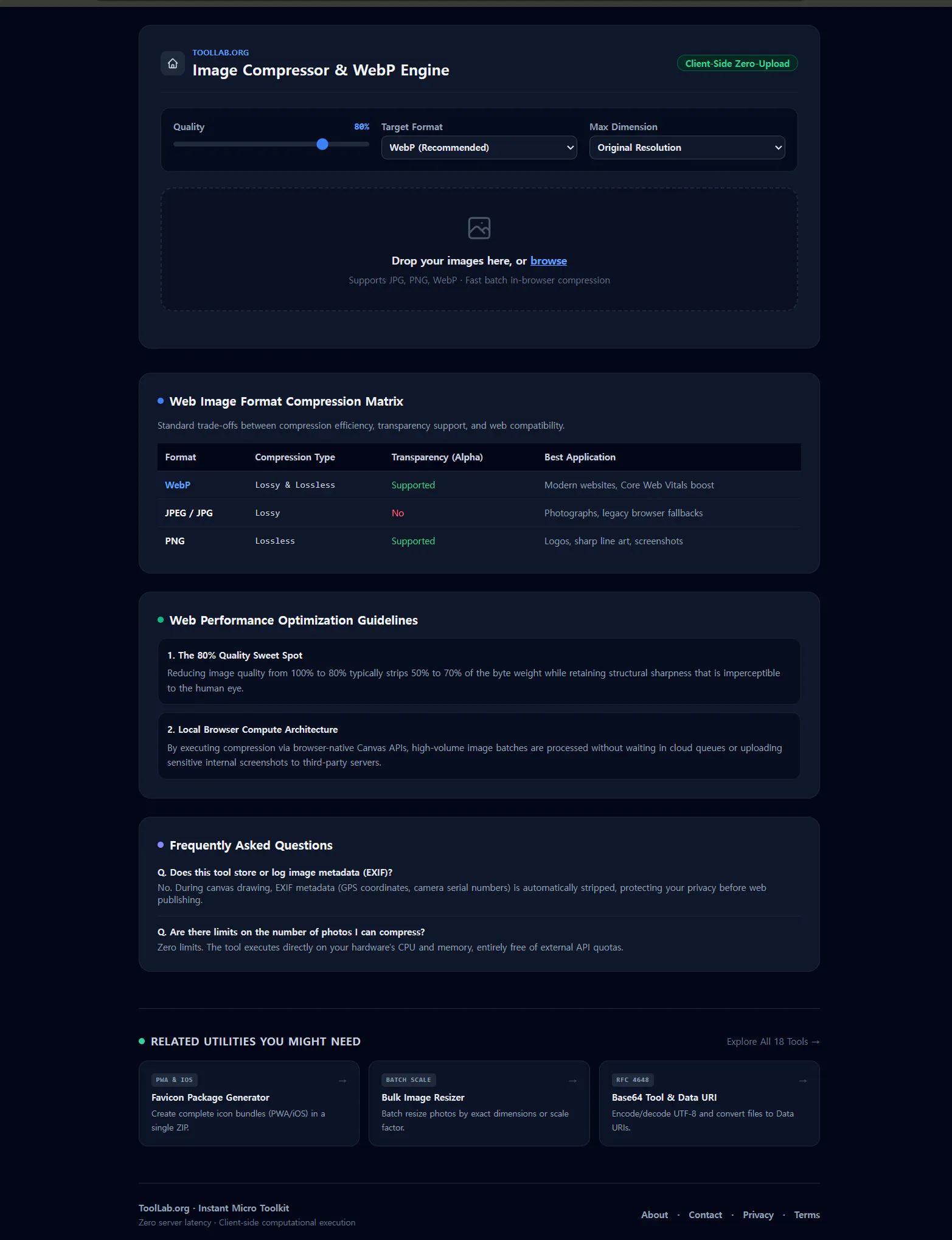952x1240 pixels.
Task: Open the Target Format dropdown
Action: (x=479, y=148)
